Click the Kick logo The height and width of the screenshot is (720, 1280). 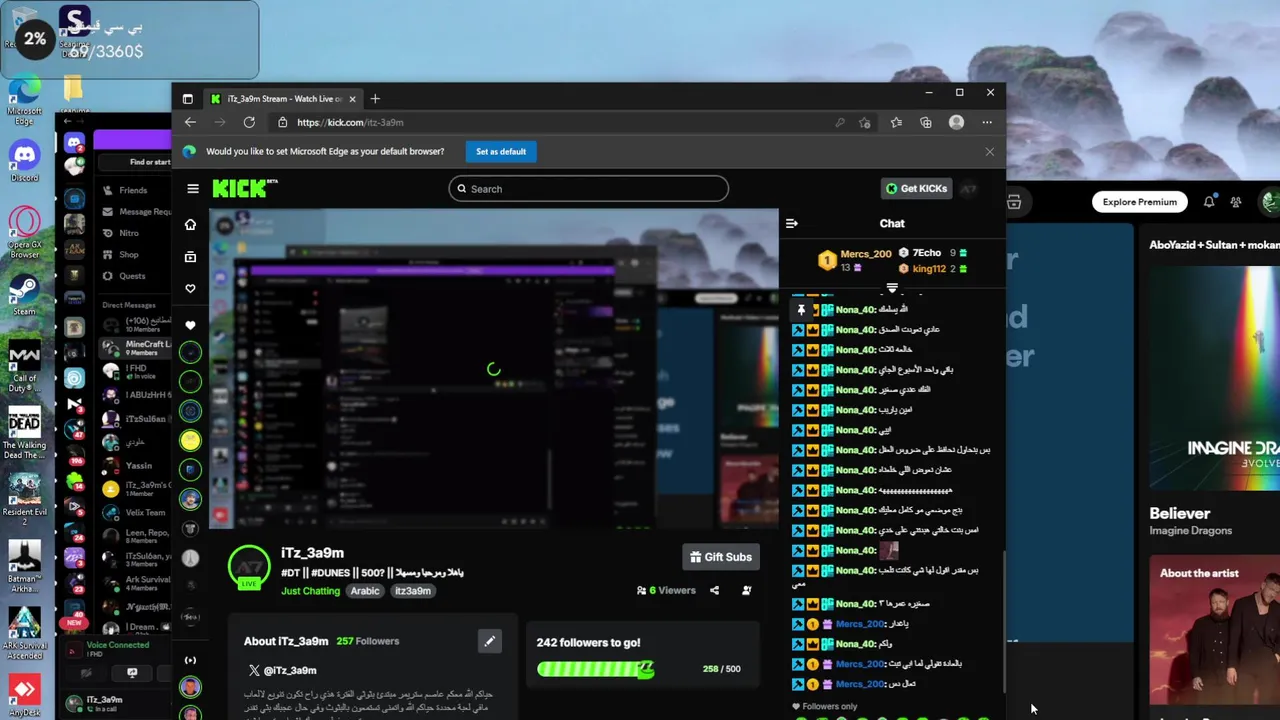[x=244, y=188]
